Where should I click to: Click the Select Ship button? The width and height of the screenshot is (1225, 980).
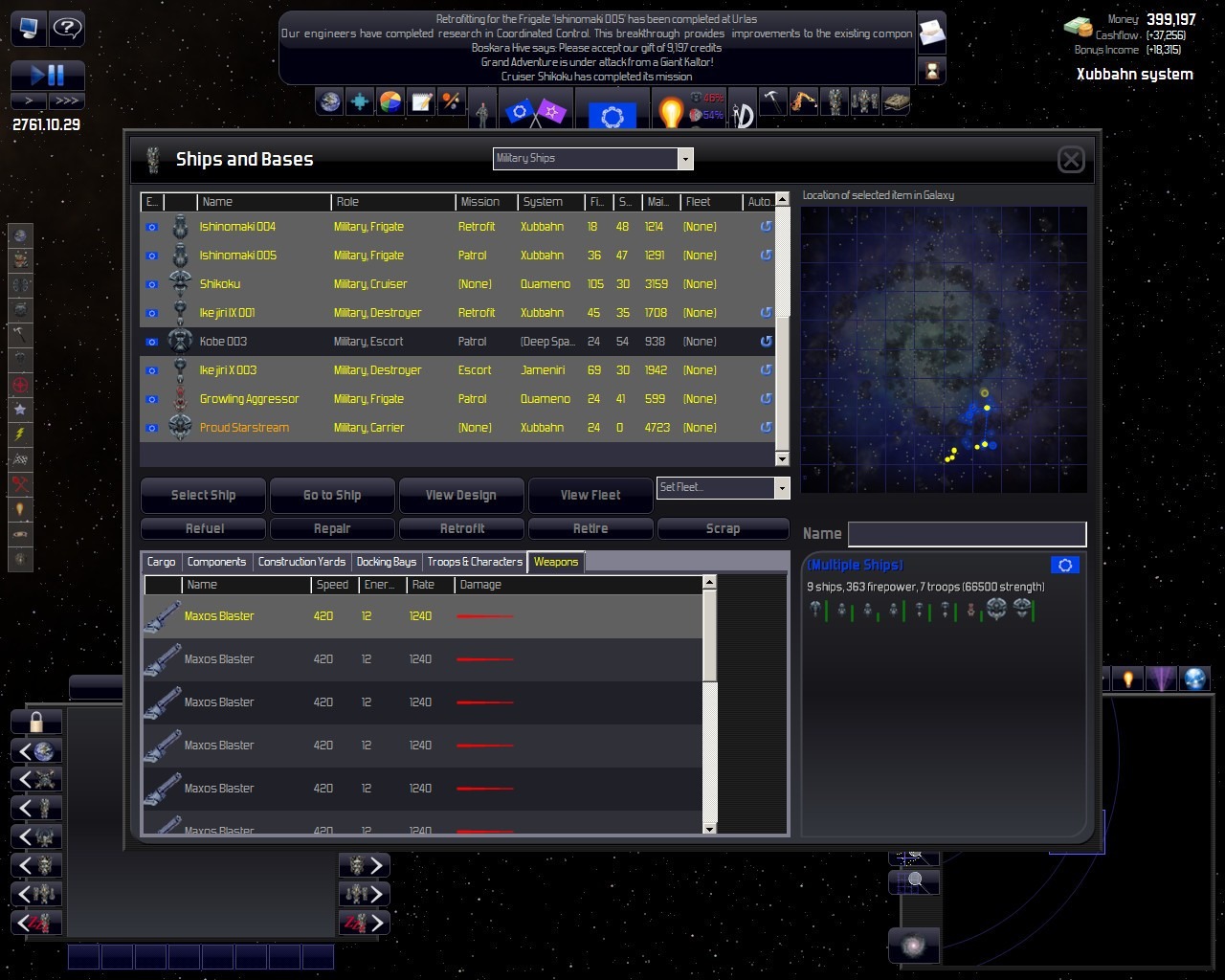(x=203, y=495)
